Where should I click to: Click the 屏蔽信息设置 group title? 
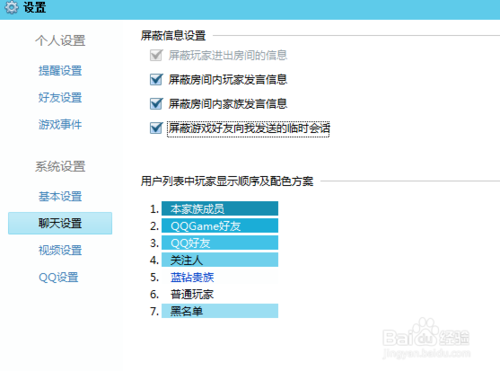click(x=173, y=35)
